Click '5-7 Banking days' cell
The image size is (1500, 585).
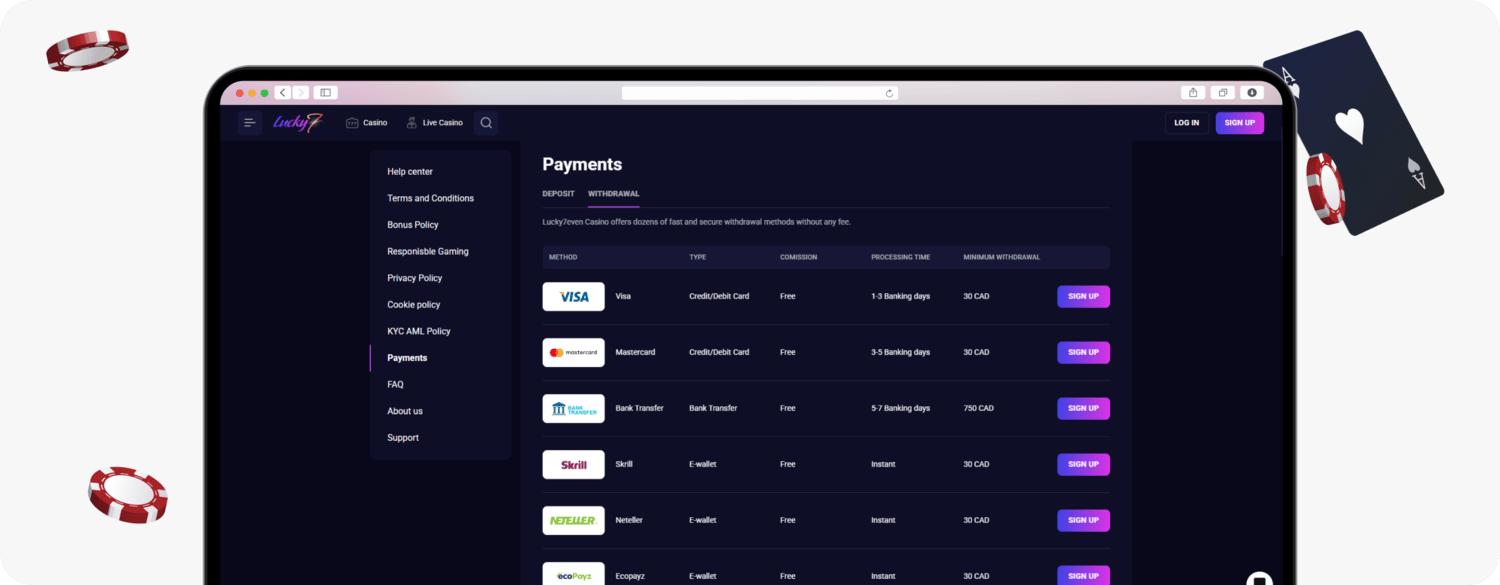[901, 409]
